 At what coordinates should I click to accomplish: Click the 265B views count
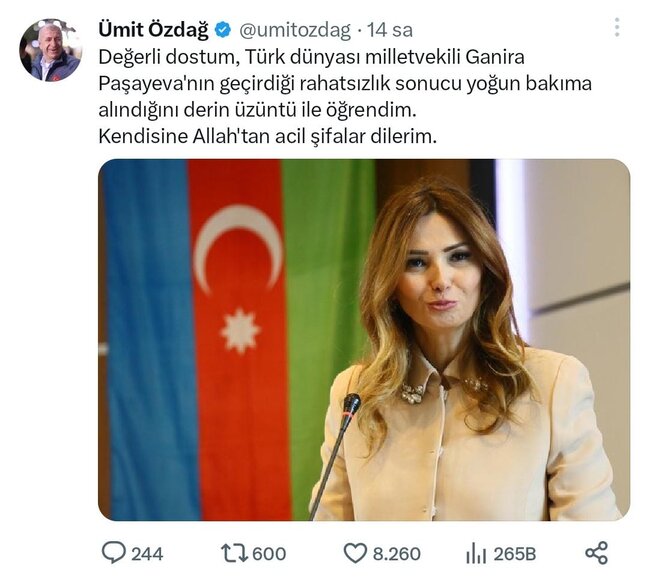click(516, 553)
